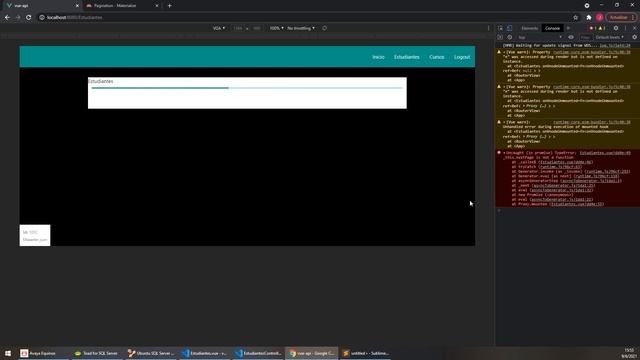Open Ubuntu SQL Server taskbar item
This screenshot has width=640, height=360.
pyautogui.click(x=151, y=353)
